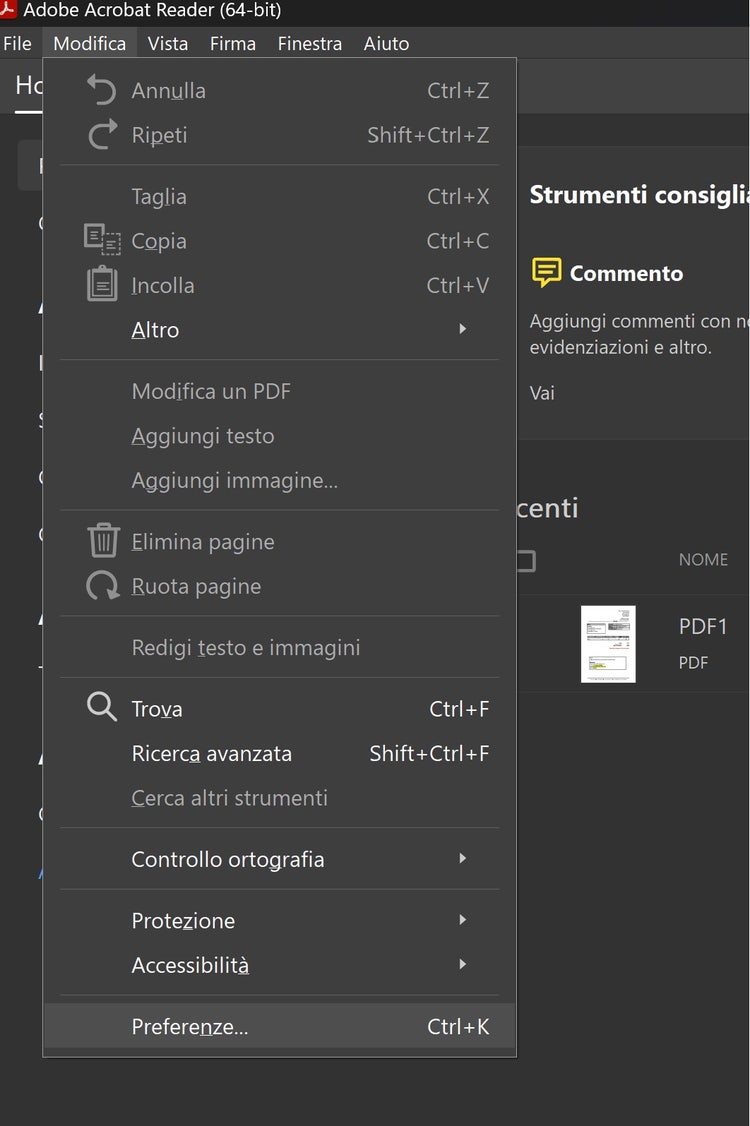Click the Trova magnifying glass icon
The image size is (750, 1126).
pos(102,708)
